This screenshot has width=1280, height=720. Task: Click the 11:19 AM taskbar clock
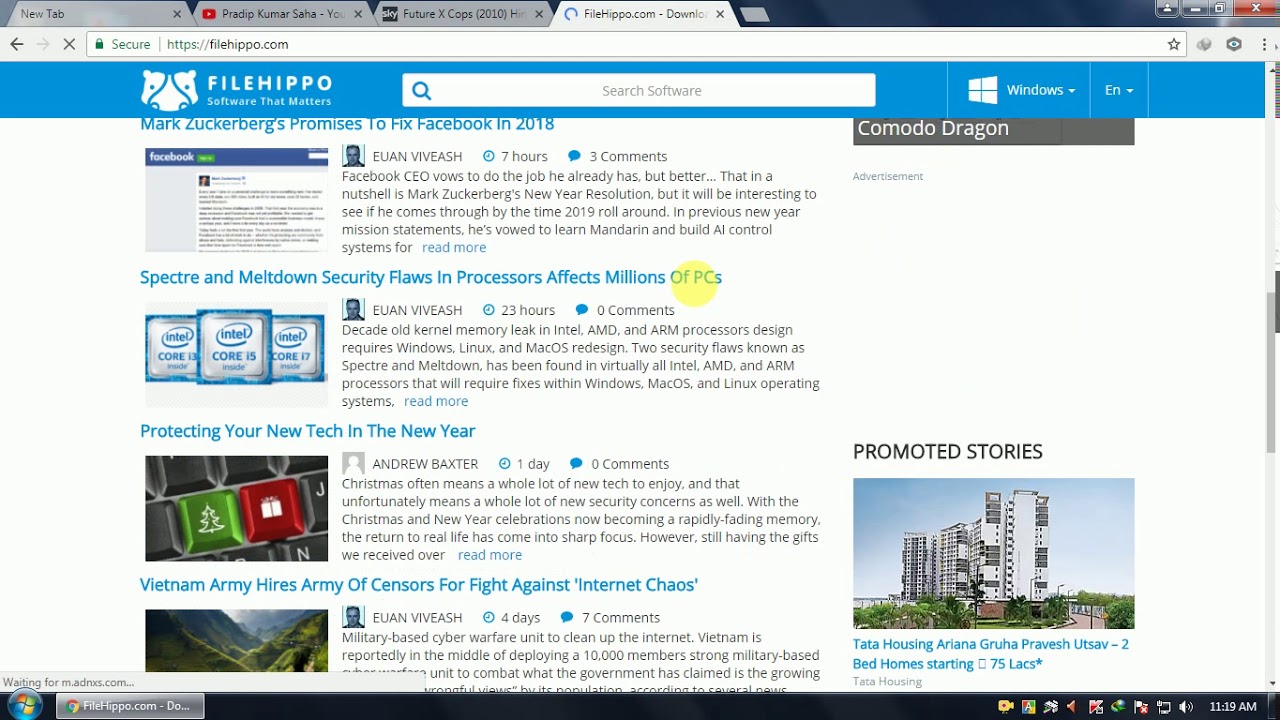coord(1233,707)
